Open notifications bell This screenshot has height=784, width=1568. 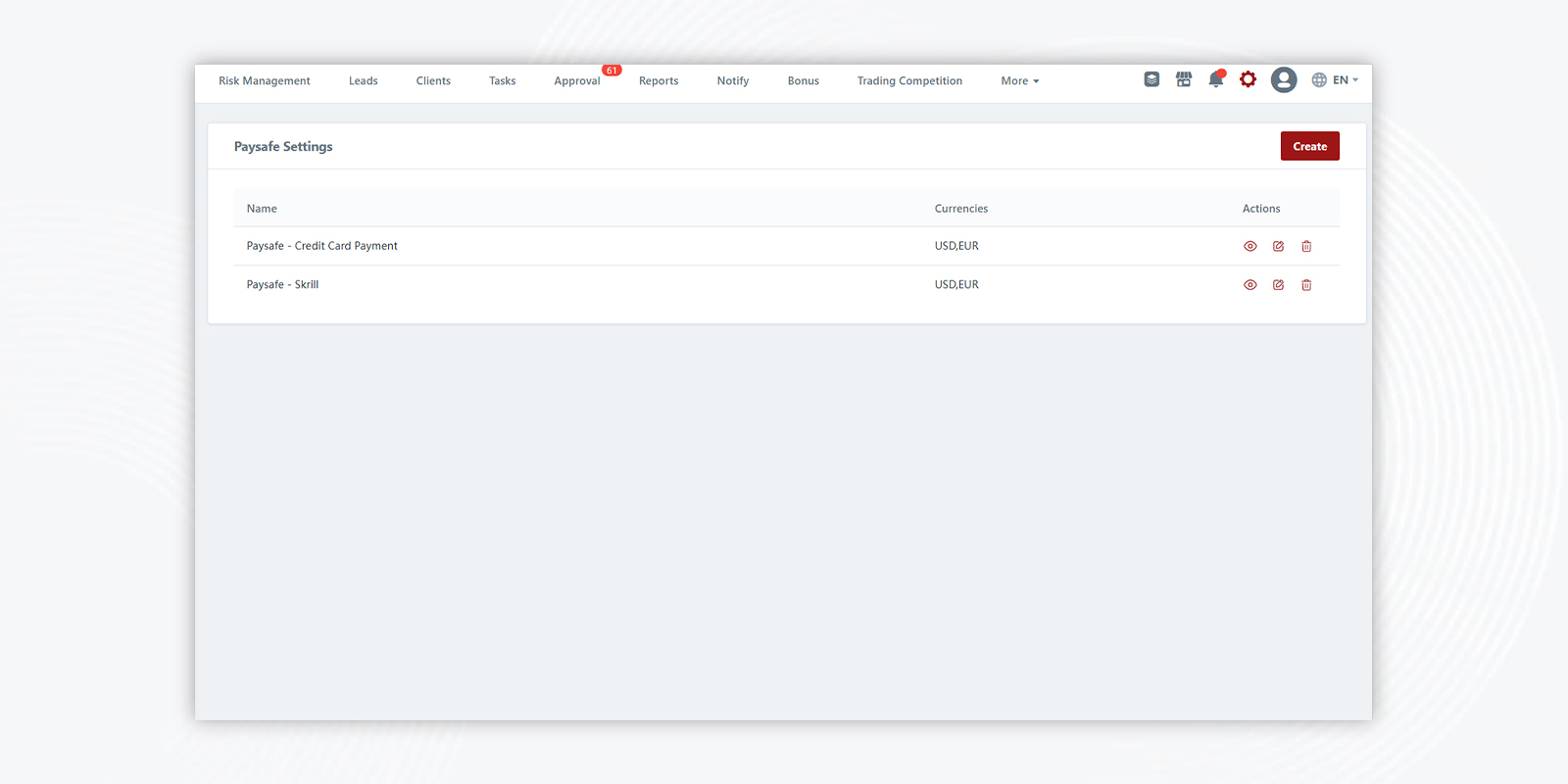coord(1216,80)
